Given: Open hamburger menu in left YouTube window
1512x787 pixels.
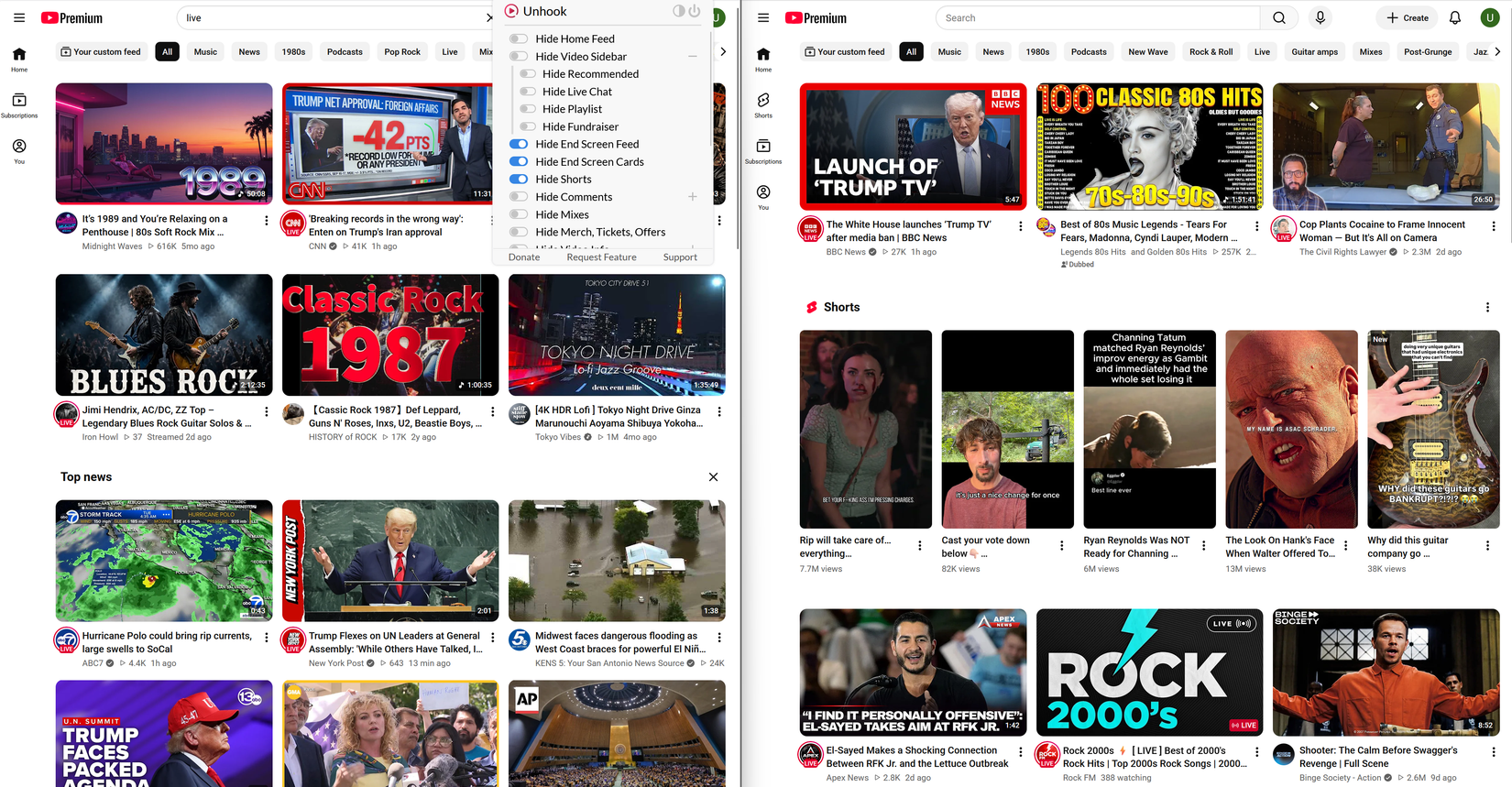Looking at the screenshot, I should [x=19, y=17].
